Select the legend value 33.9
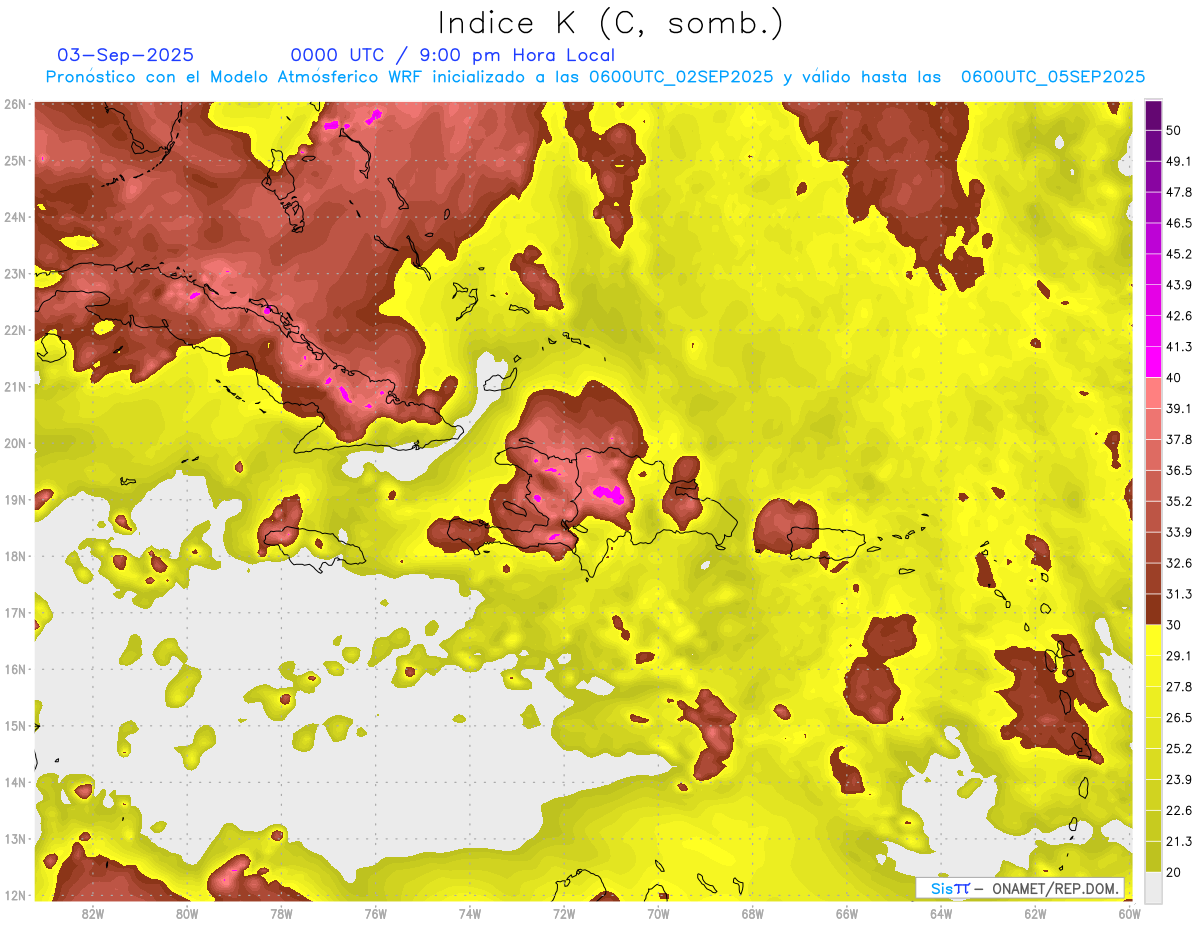The width and height of the screenshot is (1200, 927). [x=1179, y=532]
